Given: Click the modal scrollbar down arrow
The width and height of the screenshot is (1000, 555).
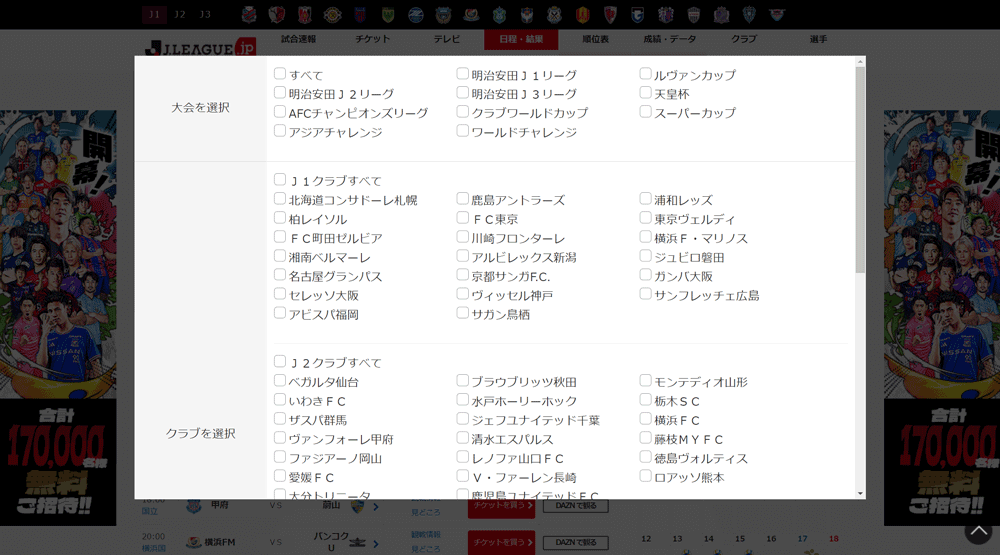Looking at the screenshot, I should coord(860,493).
